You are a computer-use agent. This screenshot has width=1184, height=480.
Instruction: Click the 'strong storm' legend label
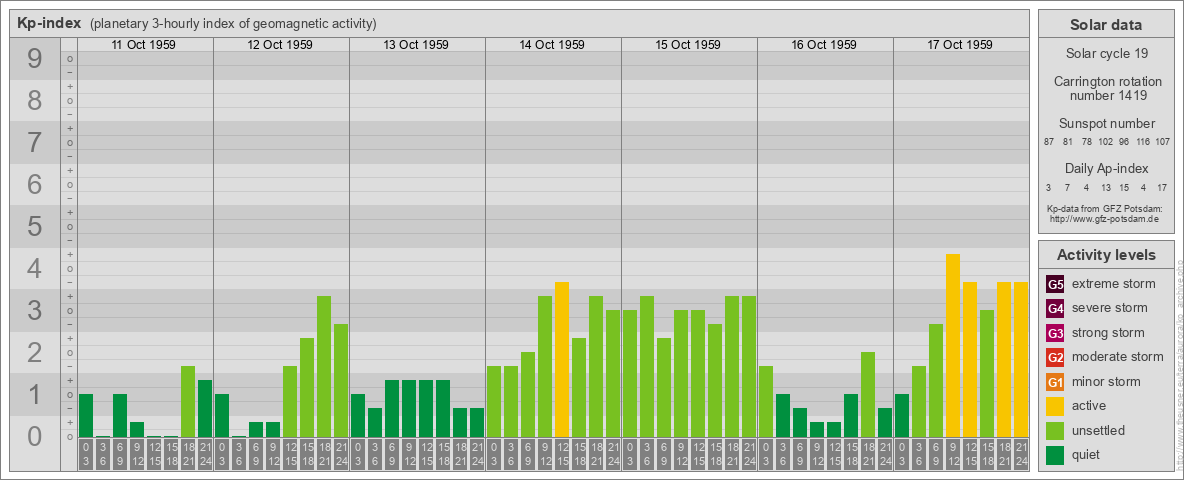click(1108, 333)
